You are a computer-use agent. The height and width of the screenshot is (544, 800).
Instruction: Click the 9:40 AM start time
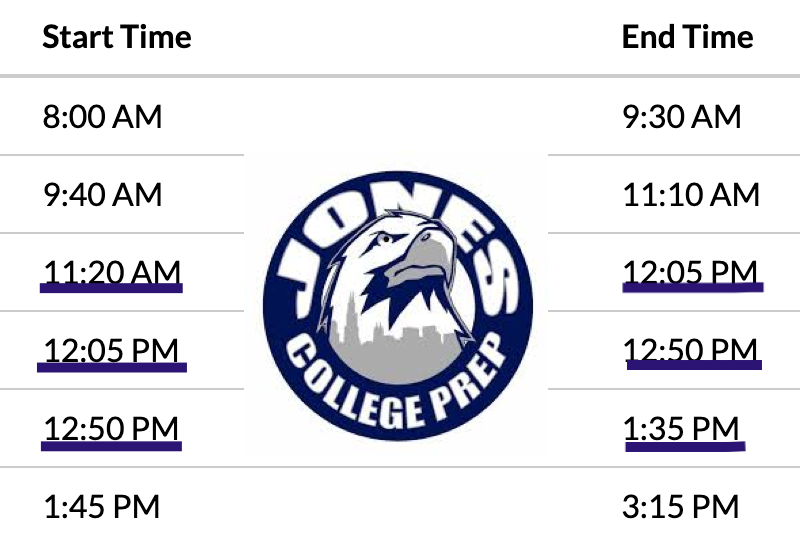(x=102, y=194)
